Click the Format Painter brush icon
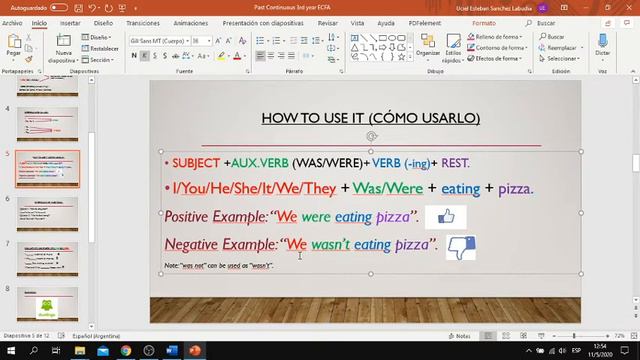640x360 pixels. coord(29,59)
